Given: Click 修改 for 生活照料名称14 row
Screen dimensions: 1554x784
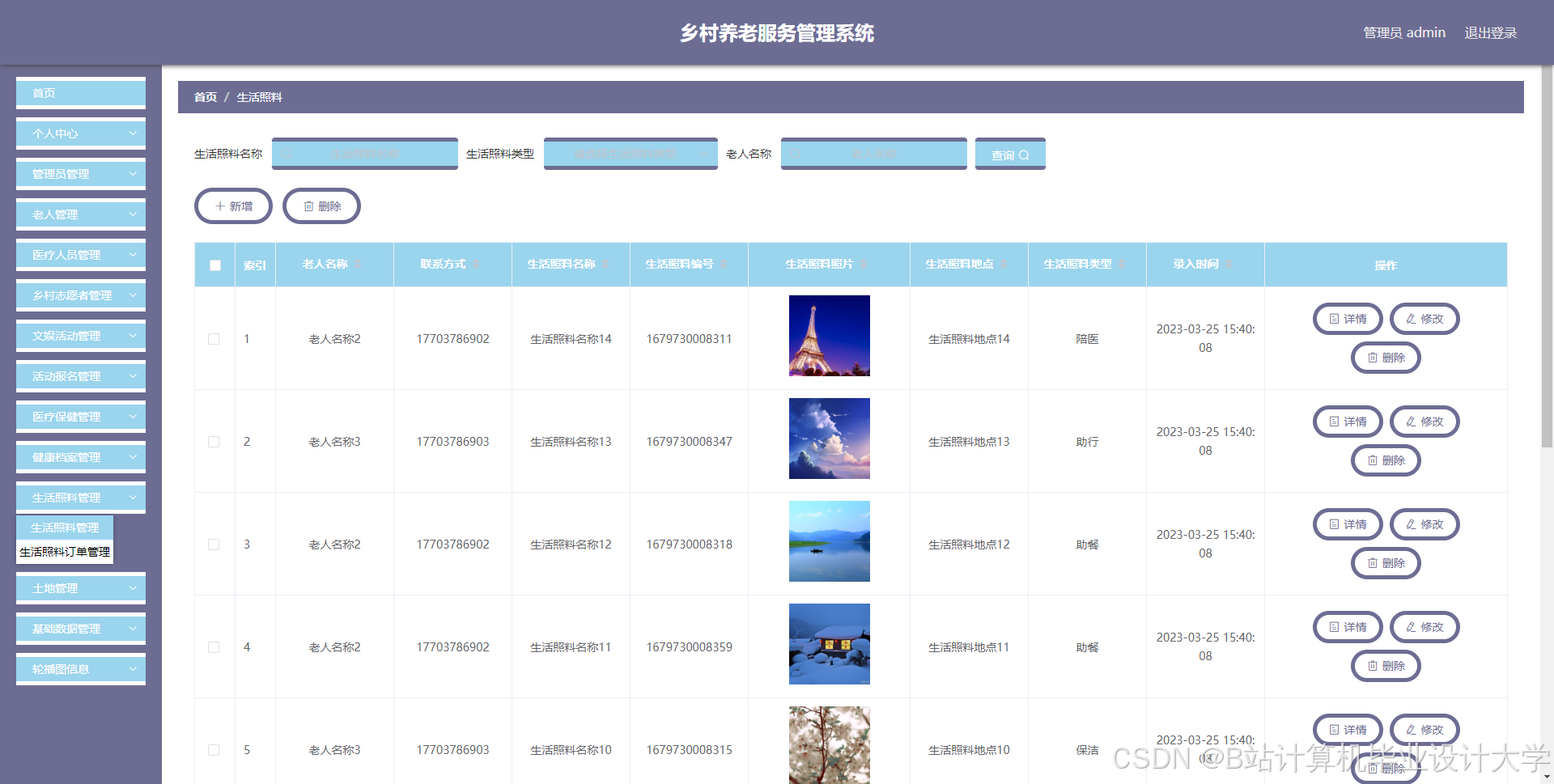Looking at the screenshot, I should click(x=1424, y=319).
